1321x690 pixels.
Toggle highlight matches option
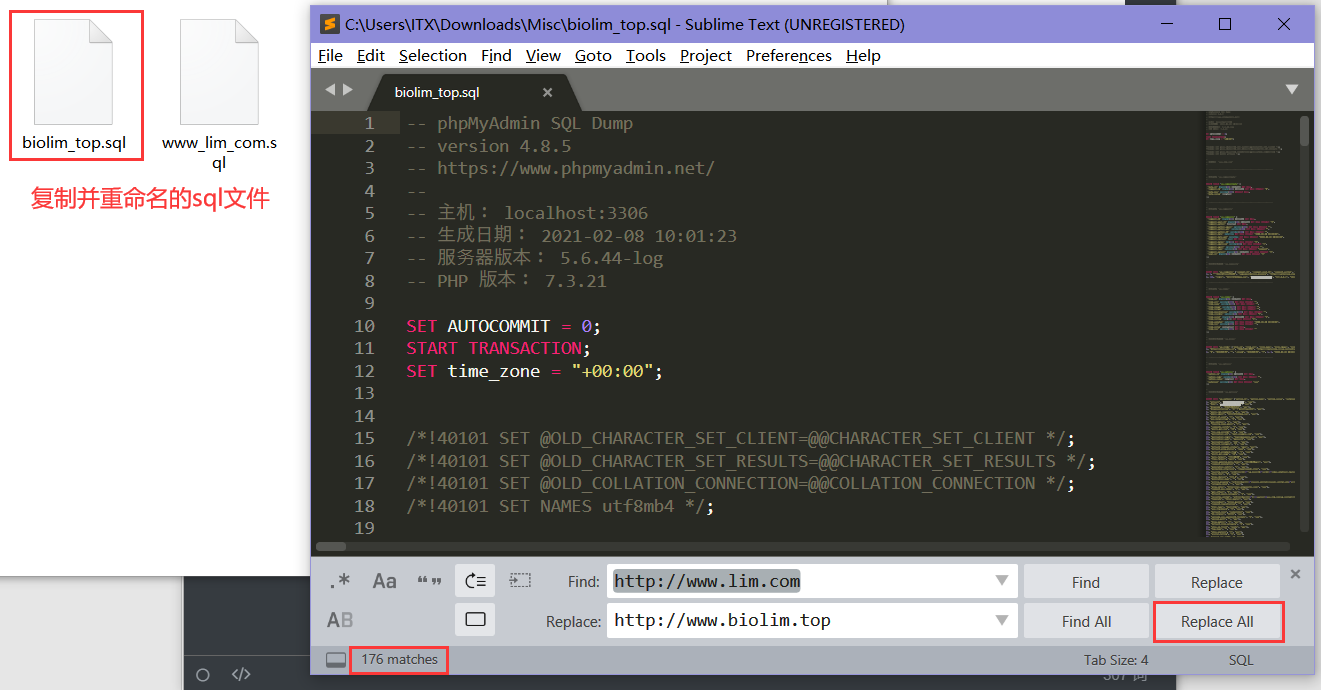475,620
